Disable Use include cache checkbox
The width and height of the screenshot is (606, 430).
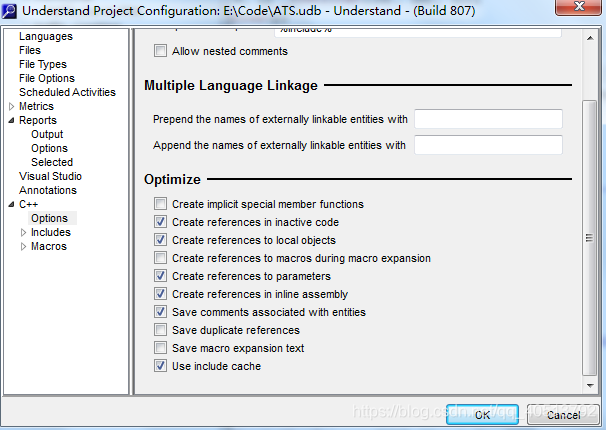pos(160,366)
